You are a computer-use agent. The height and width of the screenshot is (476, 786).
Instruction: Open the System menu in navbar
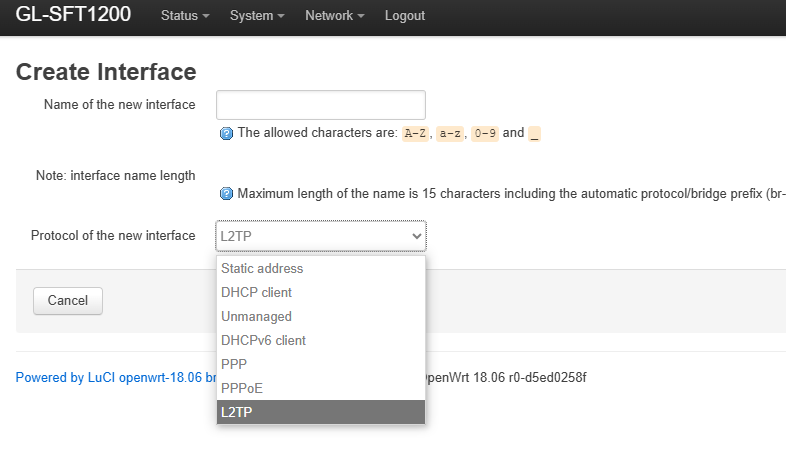(x=257, y=16)
